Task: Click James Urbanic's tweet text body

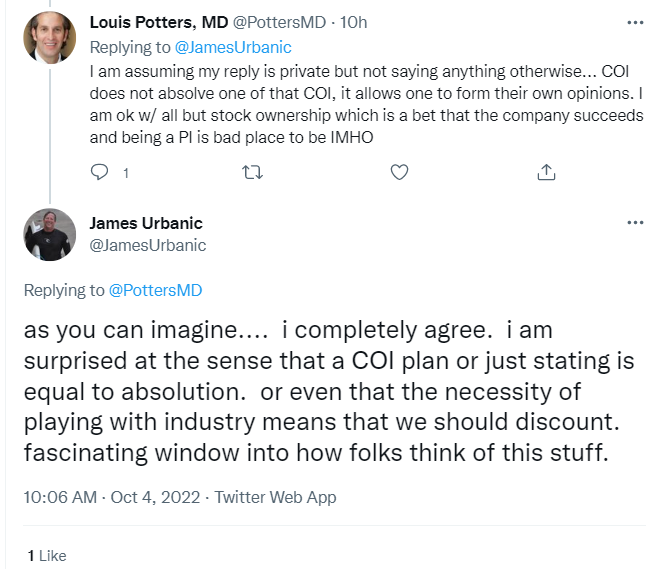Action: [x=330, y=392]
